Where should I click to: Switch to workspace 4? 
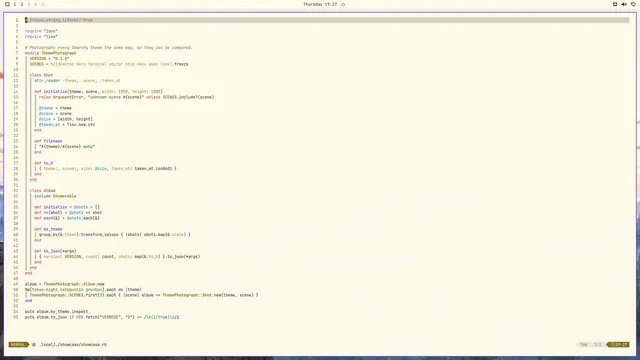pyautogui.click(x=36, y=4)
